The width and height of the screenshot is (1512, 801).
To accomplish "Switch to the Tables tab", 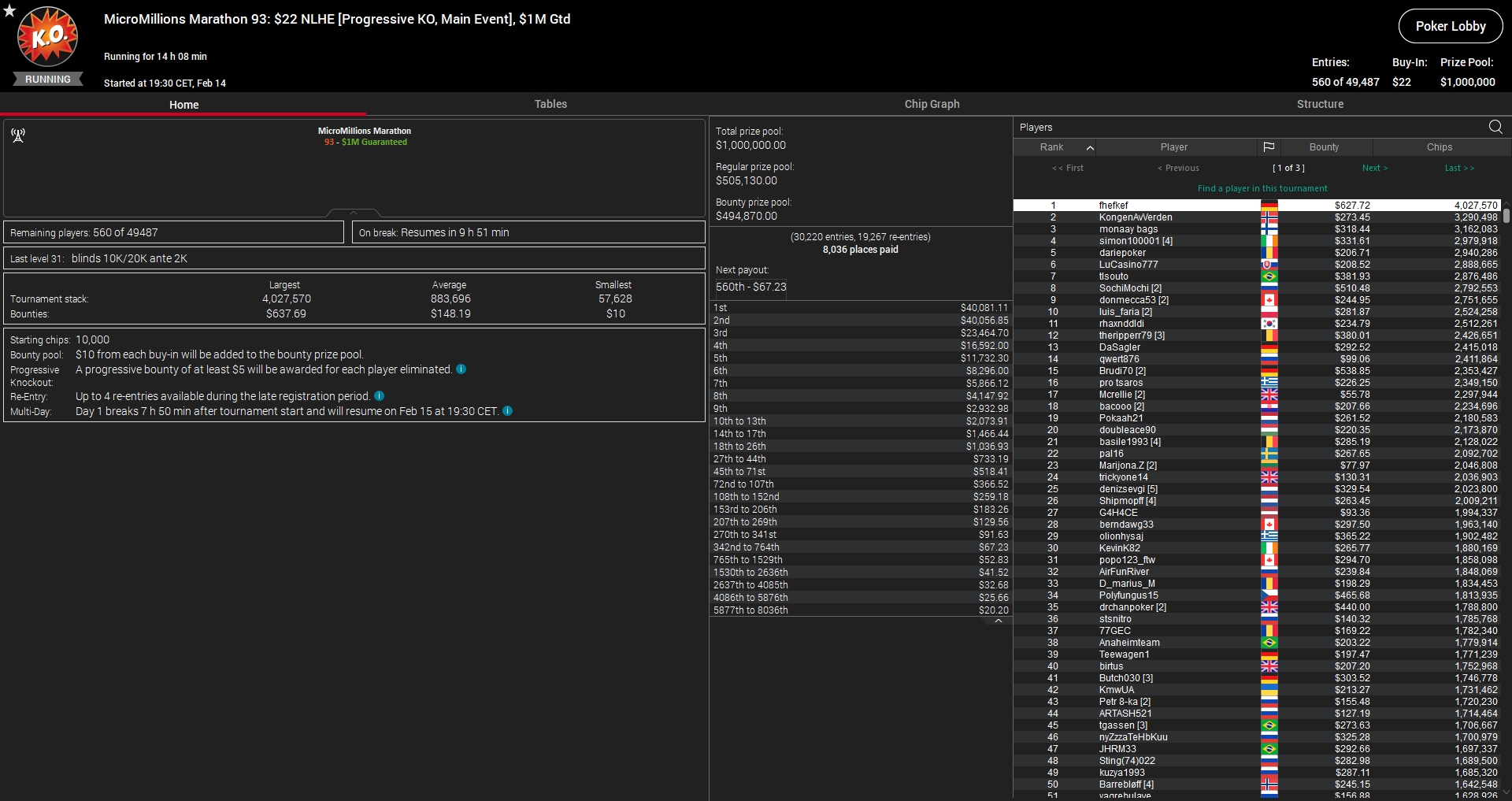I will click(x=550, y=104).
